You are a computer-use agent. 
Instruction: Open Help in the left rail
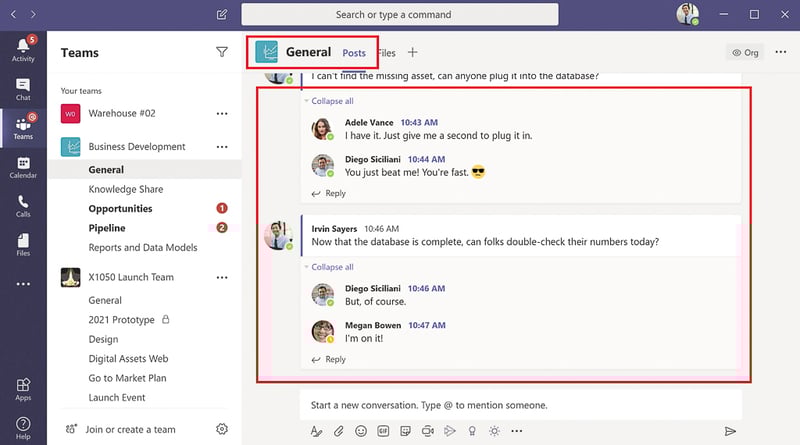pyautogui.click(x=23, y=428)
